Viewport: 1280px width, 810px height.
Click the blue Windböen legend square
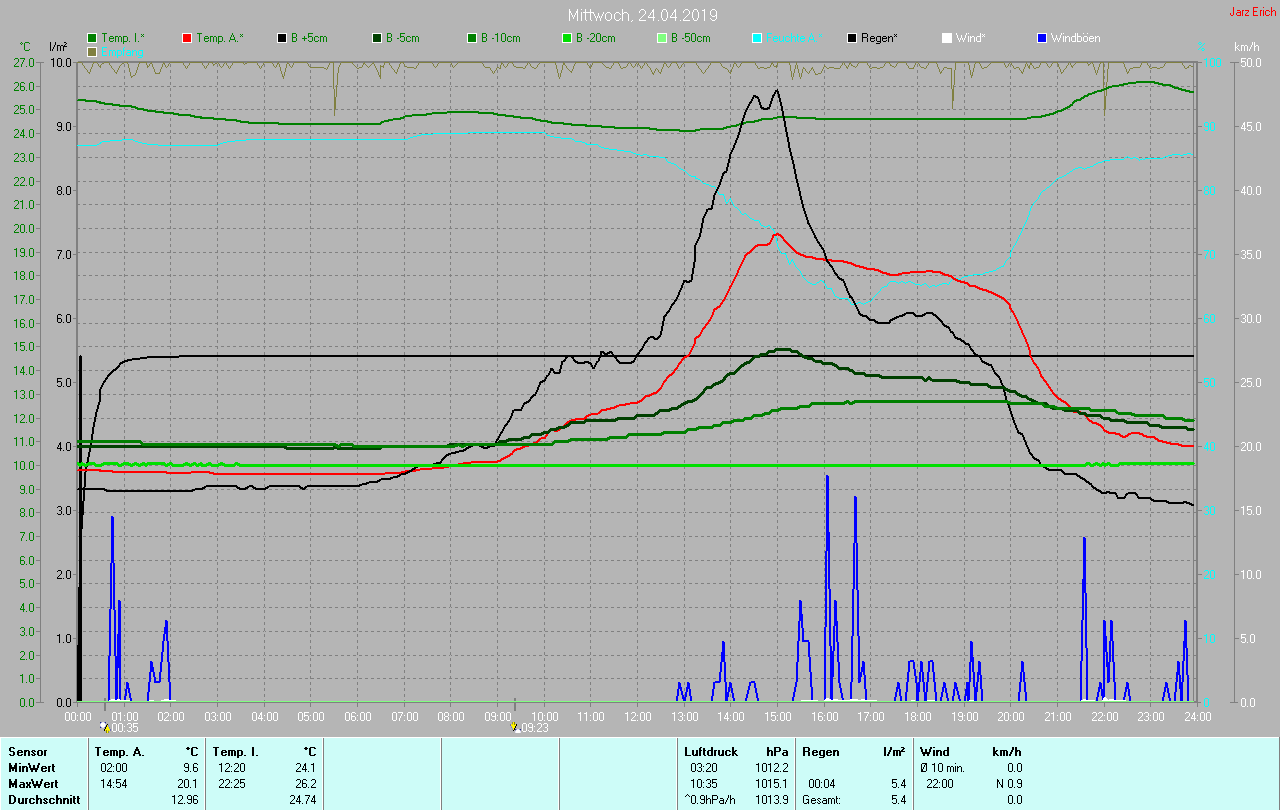pyautogui.click(x=1042, y=38)
